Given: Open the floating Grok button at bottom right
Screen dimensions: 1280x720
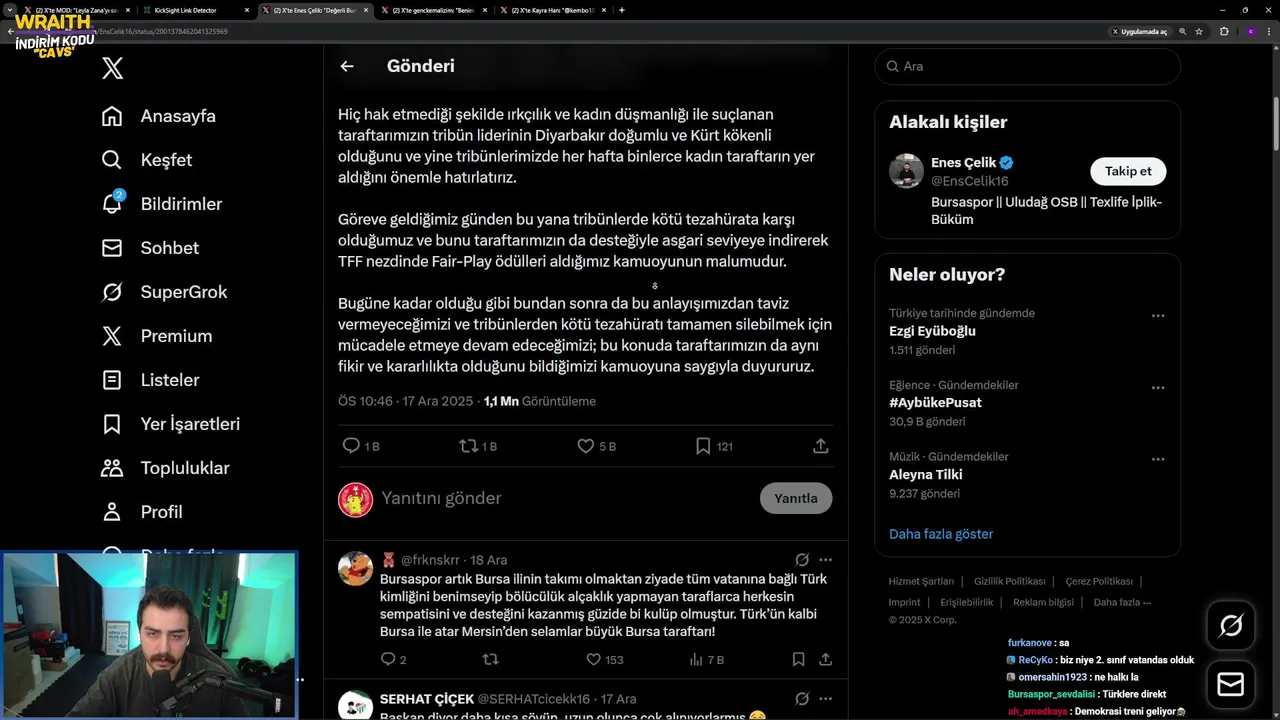Looking at the screenshot, I should pos(1231,626).
